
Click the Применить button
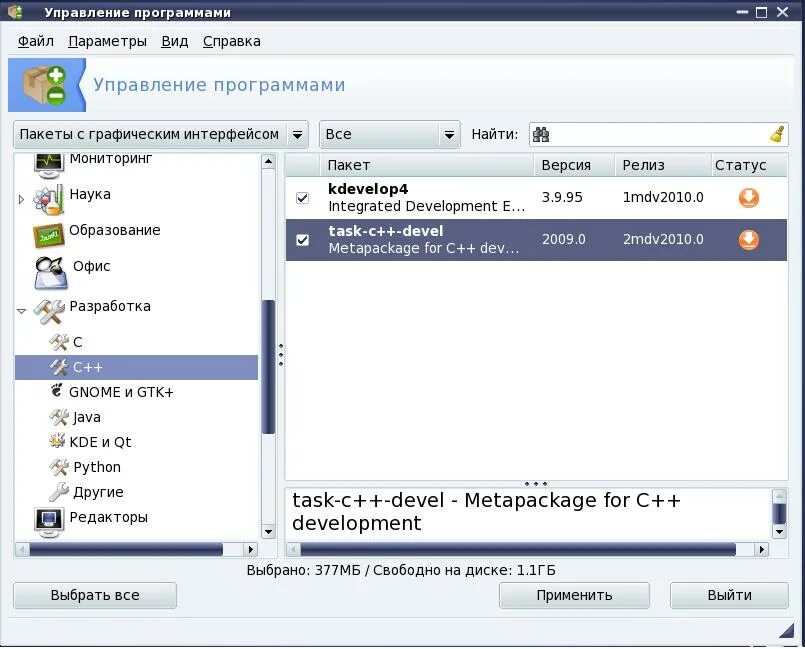574,595
